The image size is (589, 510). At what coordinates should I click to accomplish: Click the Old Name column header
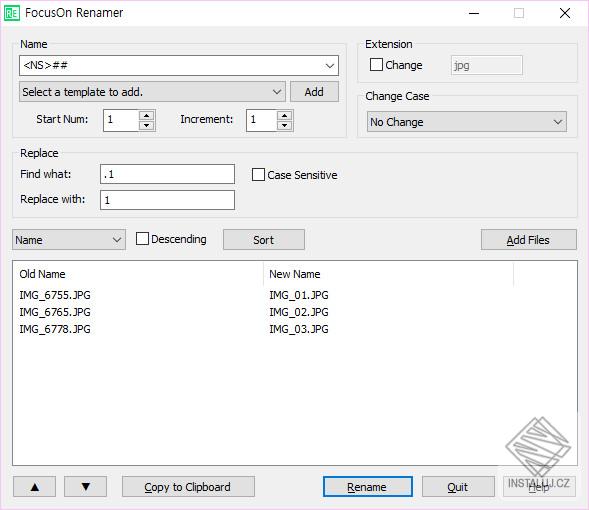(138, 274)
